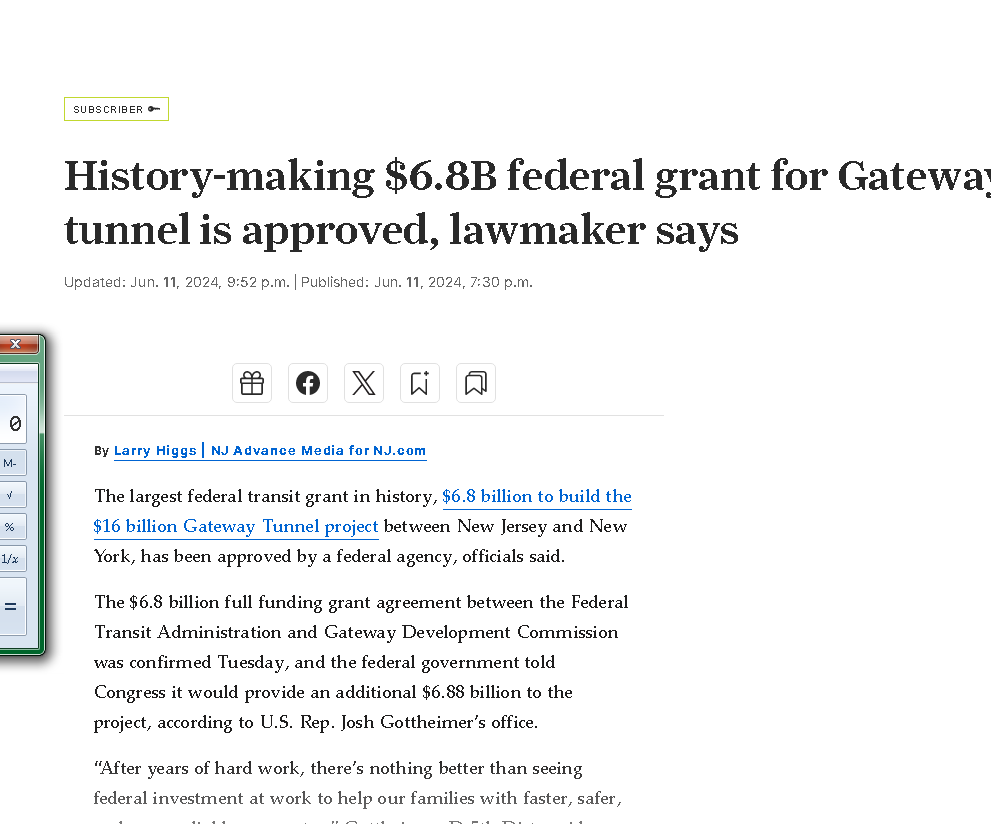
Task: Click the article headline text
Action: [x=527, y=202]
